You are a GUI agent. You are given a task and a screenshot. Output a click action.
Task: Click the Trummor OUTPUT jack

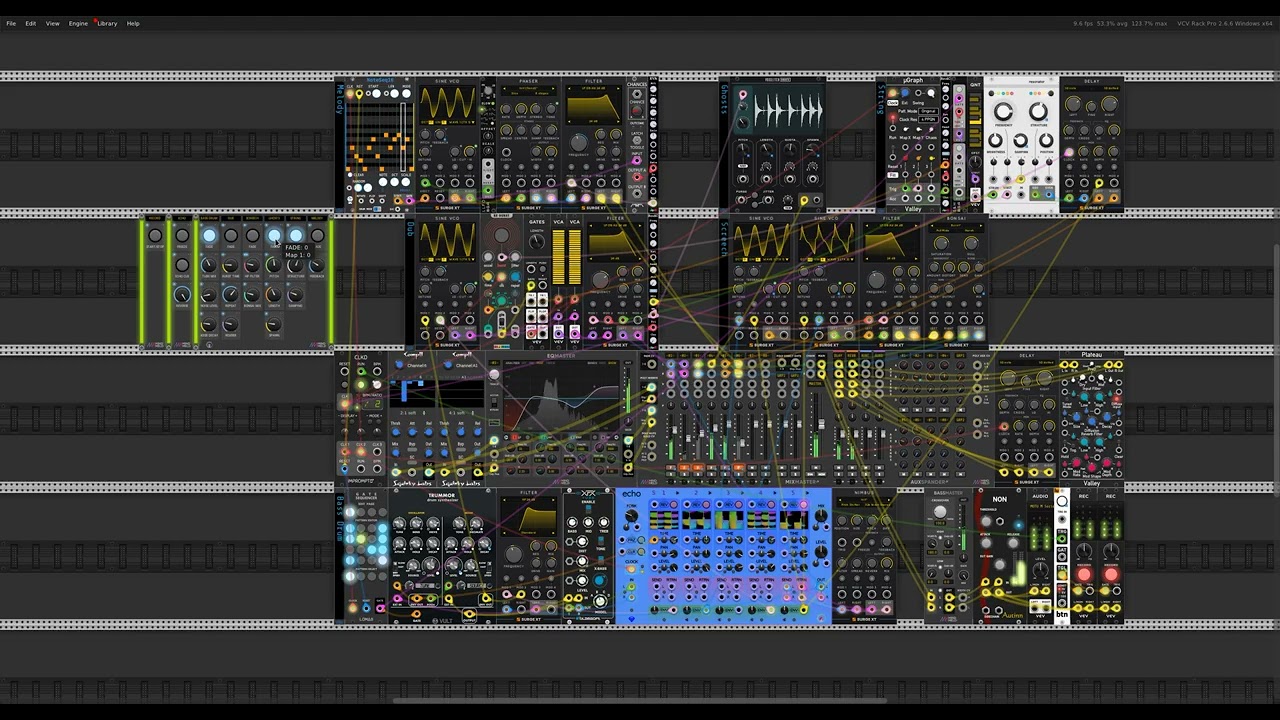(469, 614)
